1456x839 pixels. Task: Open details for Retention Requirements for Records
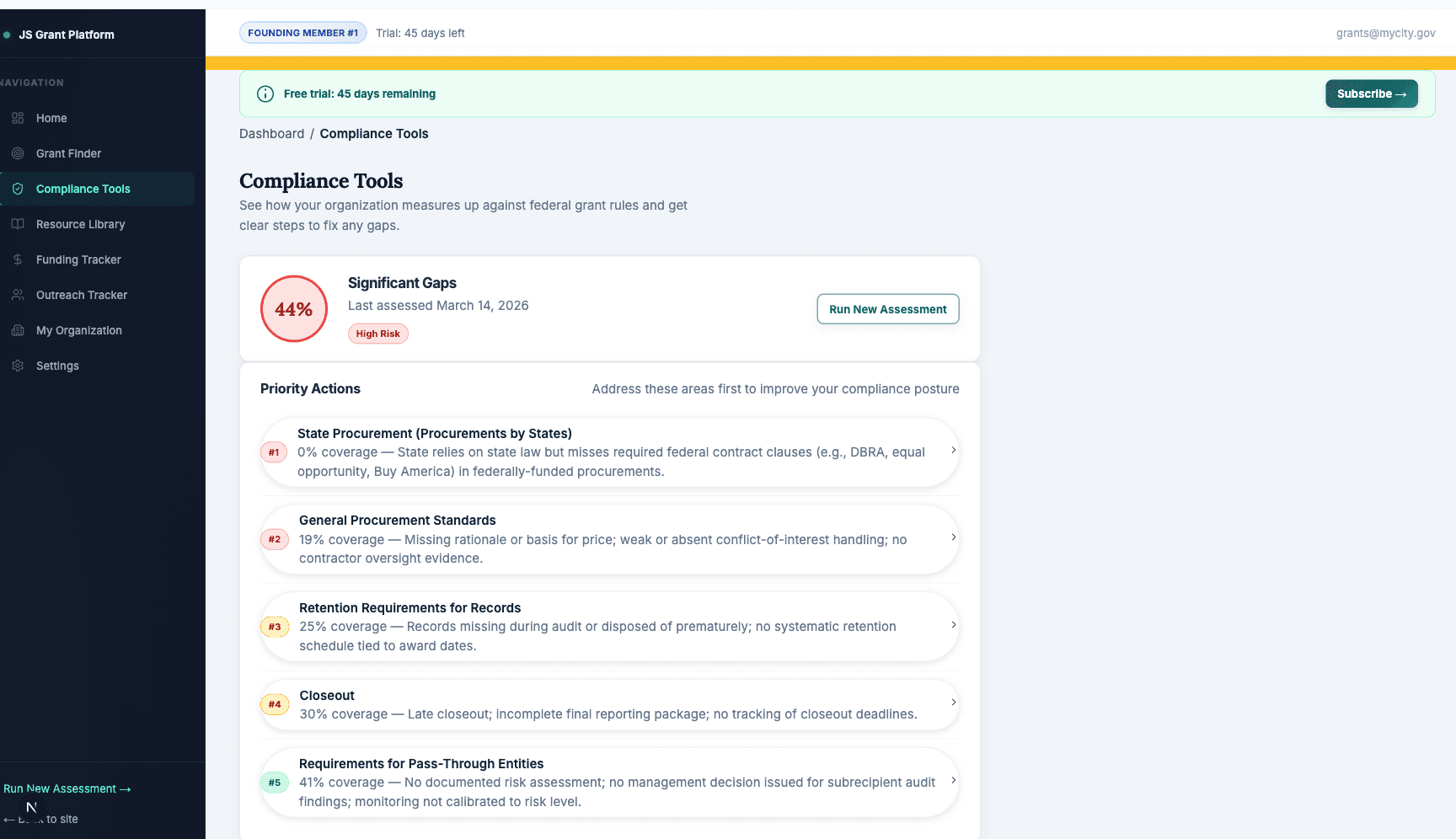954,627
